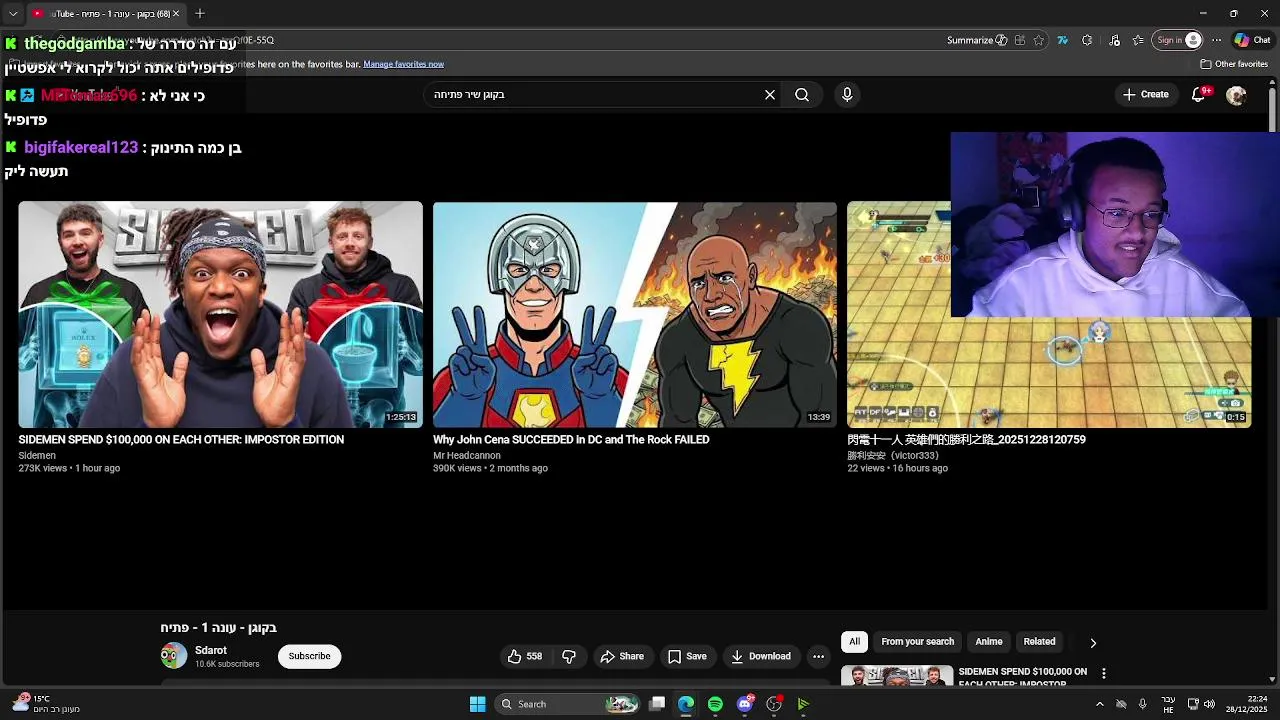The image size is (1280, 720).
Task: Open Microsoft Edge on the taskbar
Action: [x=686, y=704]
